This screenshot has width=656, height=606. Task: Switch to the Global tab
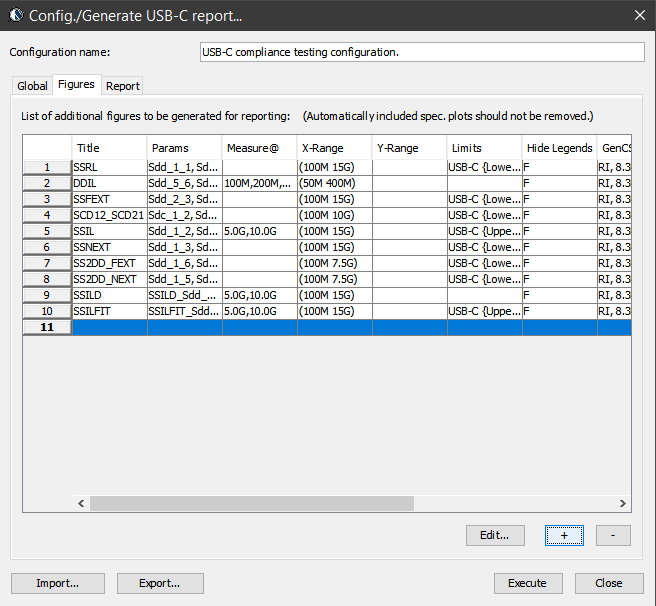pos(32,86)
